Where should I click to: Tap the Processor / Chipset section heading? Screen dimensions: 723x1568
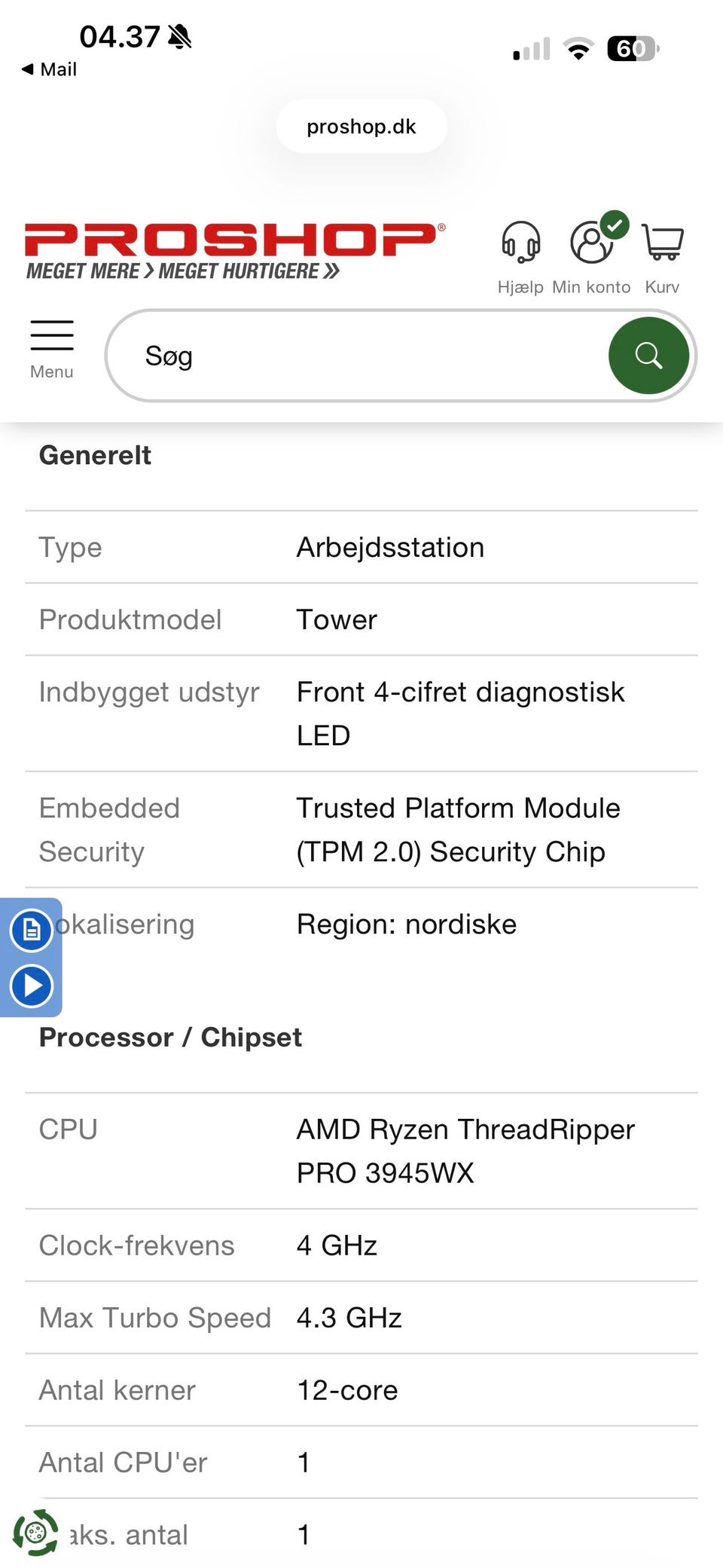[170, 1038]
